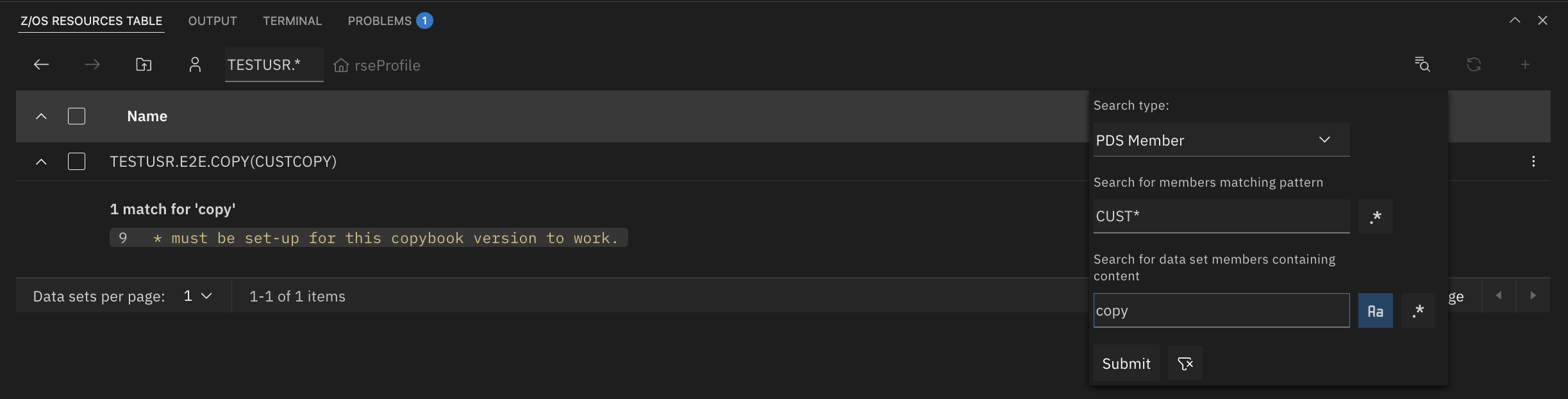Collapse the TESTUSR.E2E.COPY(CUSTCOPY) row

(41, 162)
